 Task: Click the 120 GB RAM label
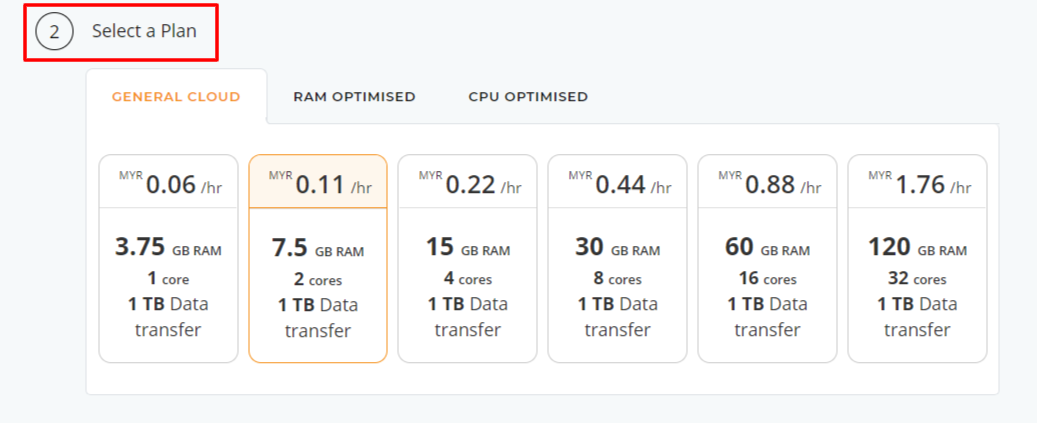[x=918, y=248]
